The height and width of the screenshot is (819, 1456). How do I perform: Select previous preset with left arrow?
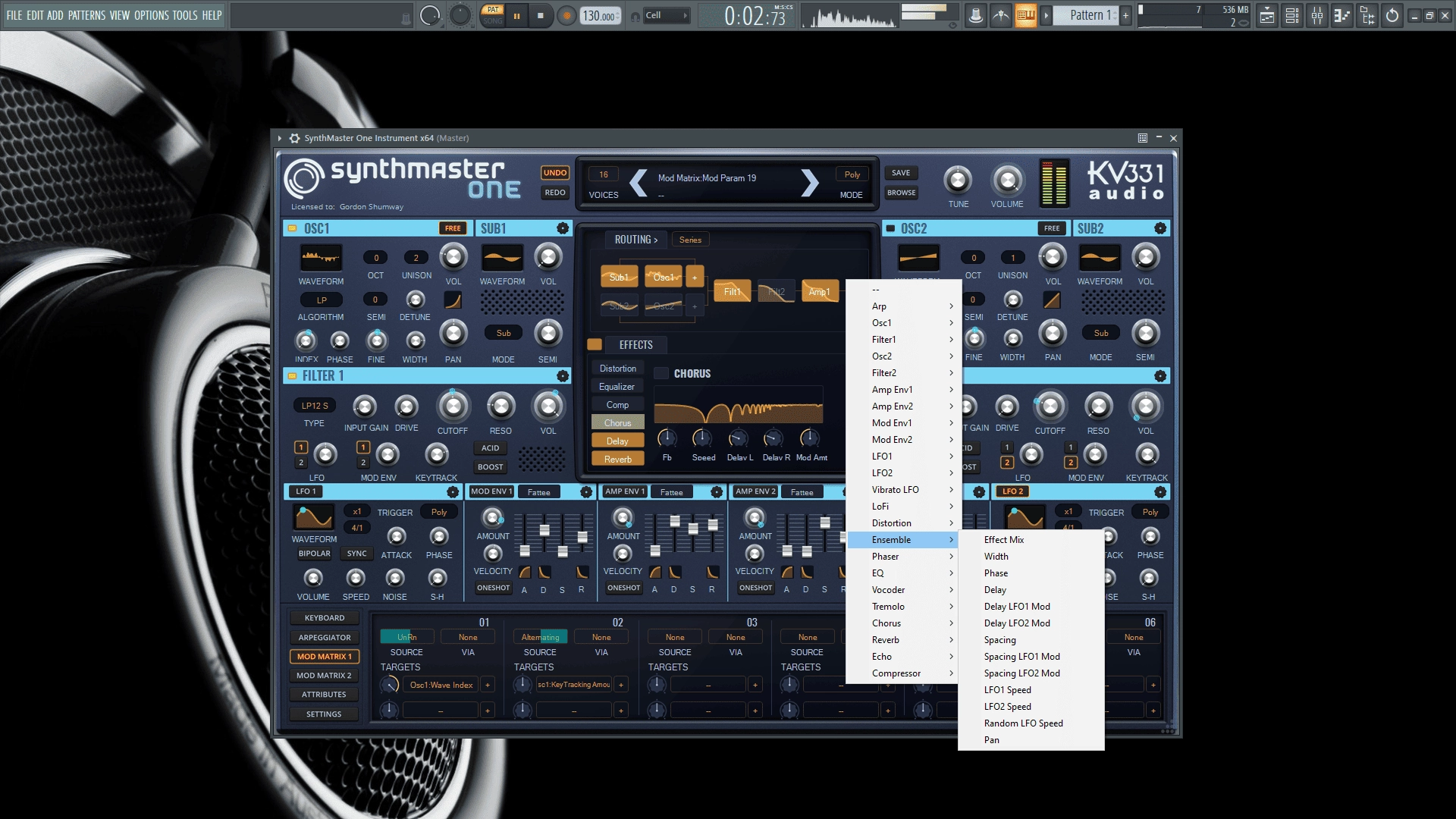[x=639, y=183]
